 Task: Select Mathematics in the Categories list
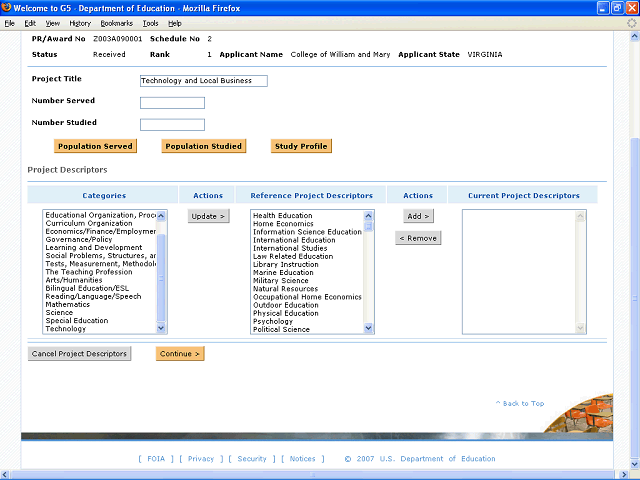point(67,304)
